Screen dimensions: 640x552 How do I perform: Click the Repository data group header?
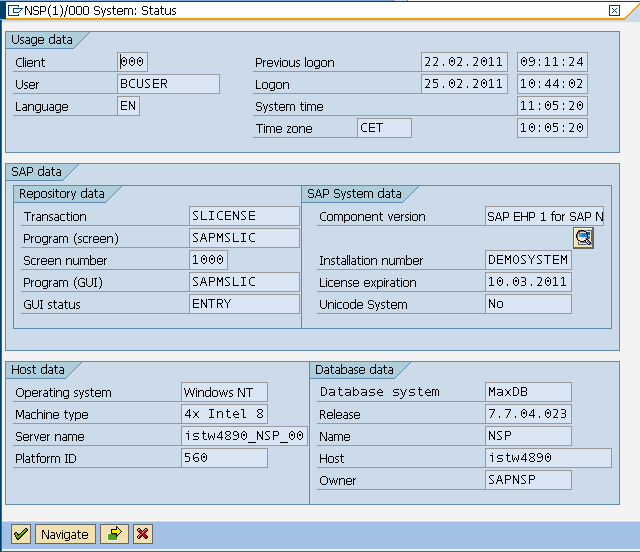tap(62, 194)
